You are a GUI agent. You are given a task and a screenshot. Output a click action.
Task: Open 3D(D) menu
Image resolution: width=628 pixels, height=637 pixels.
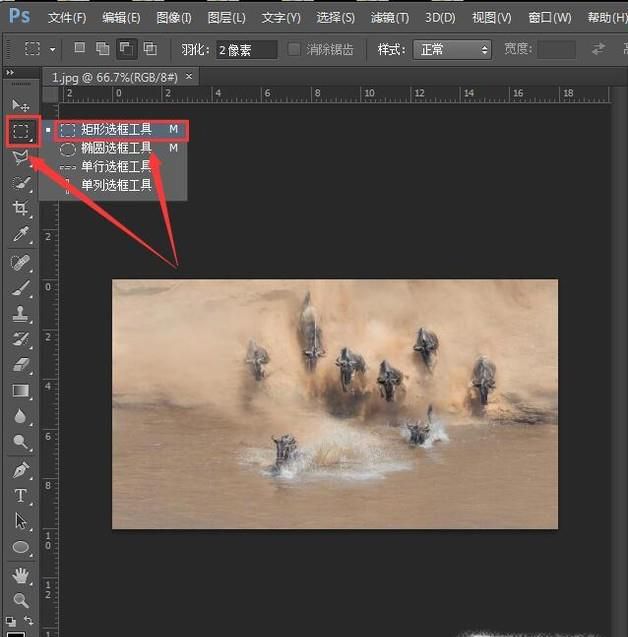[x=440, y=18]
